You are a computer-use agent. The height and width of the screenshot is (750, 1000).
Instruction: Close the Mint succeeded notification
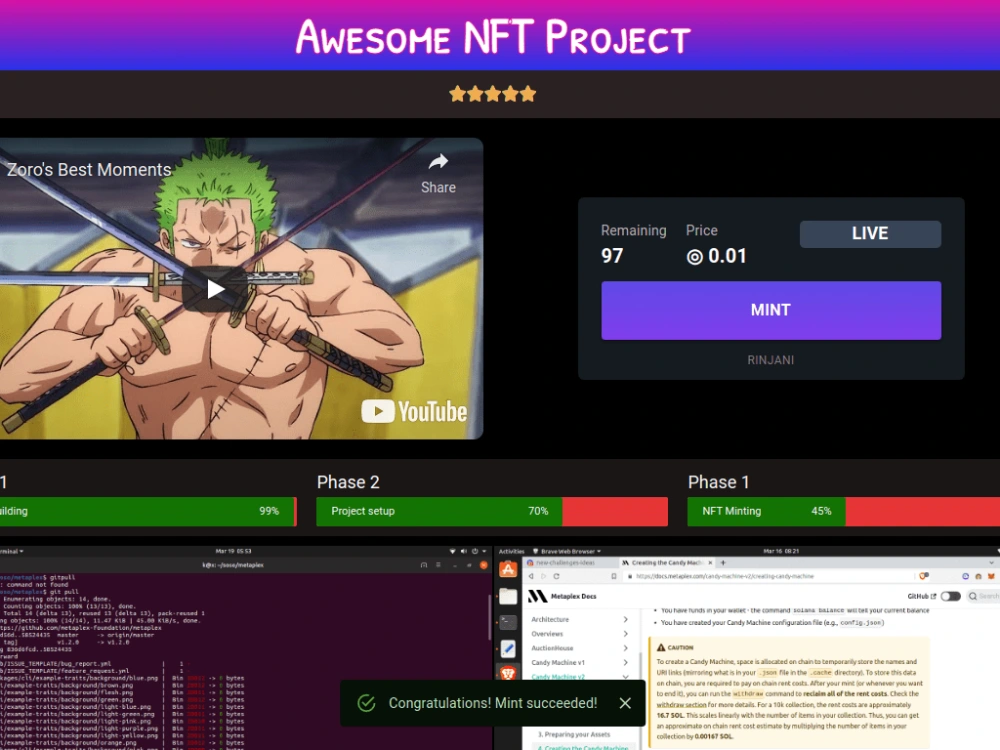[625, 703]
